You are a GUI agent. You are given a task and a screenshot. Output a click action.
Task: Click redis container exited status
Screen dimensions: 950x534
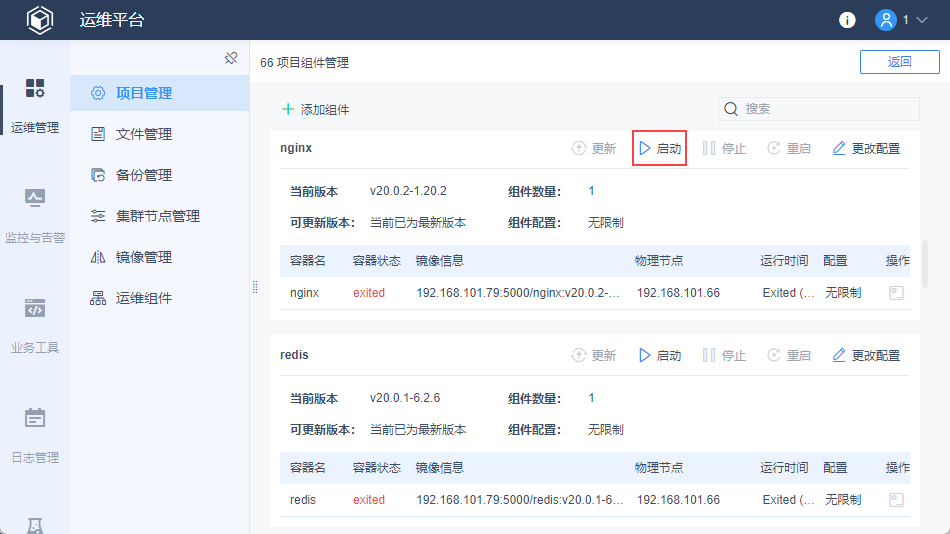pos(369,500)
